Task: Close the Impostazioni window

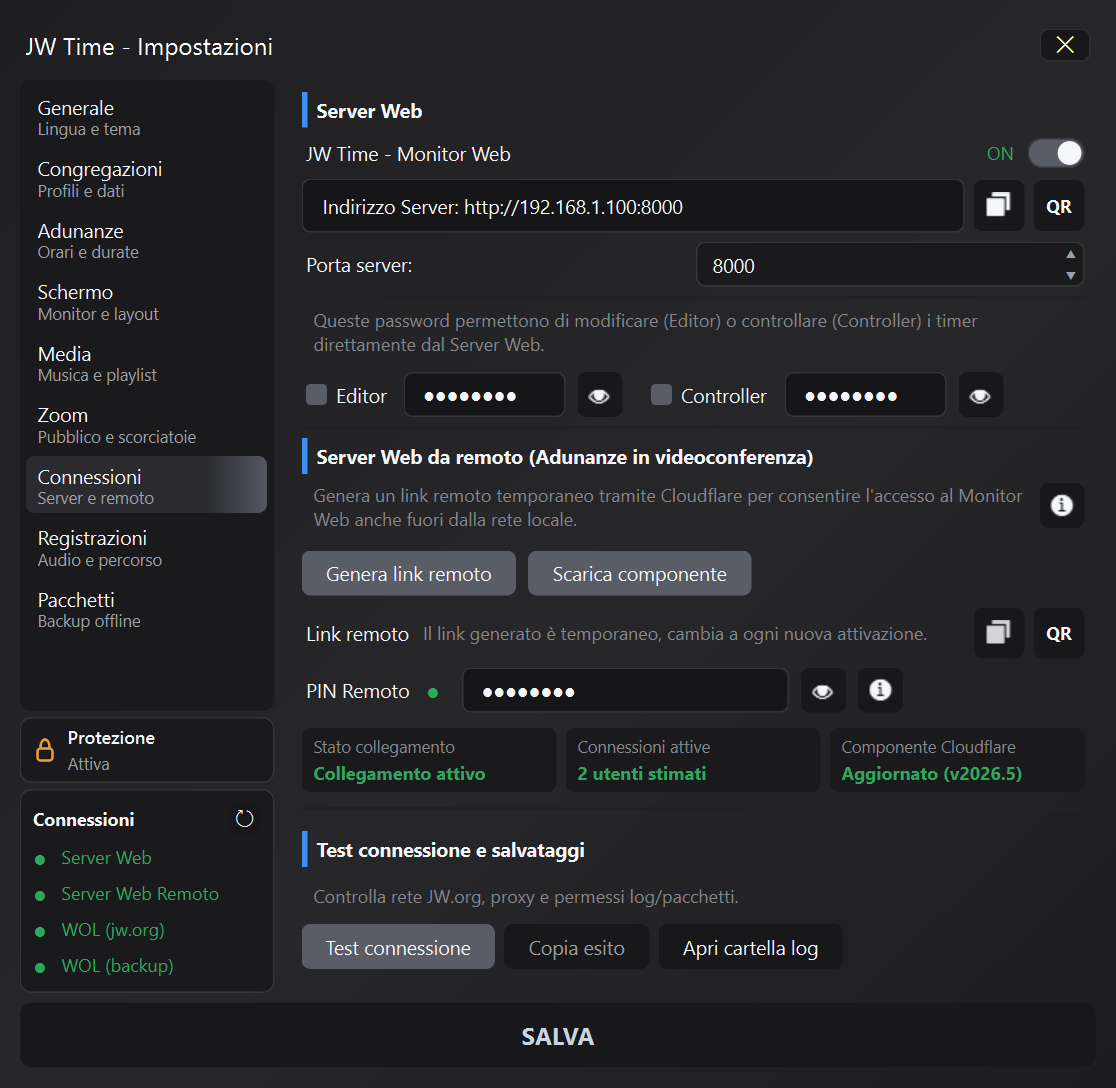Action: pyautogui.click(x=1064, y=45)
